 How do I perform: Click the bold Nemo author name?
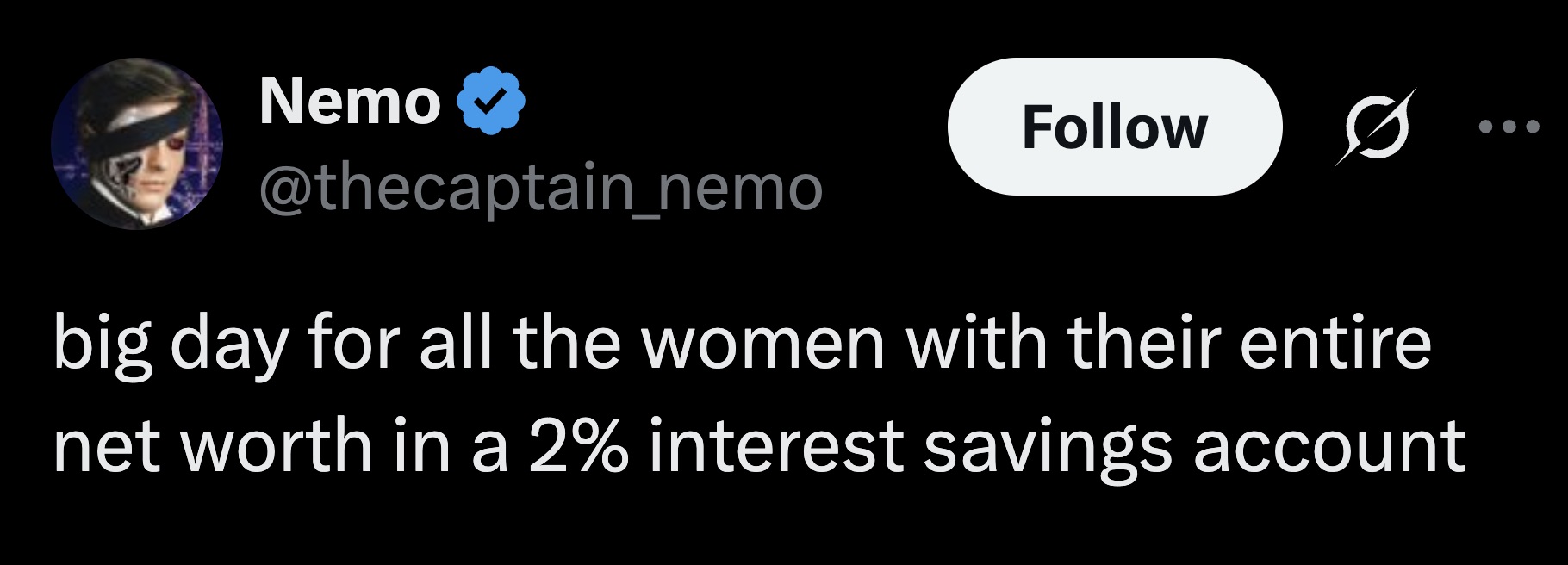tap(350, 101)
